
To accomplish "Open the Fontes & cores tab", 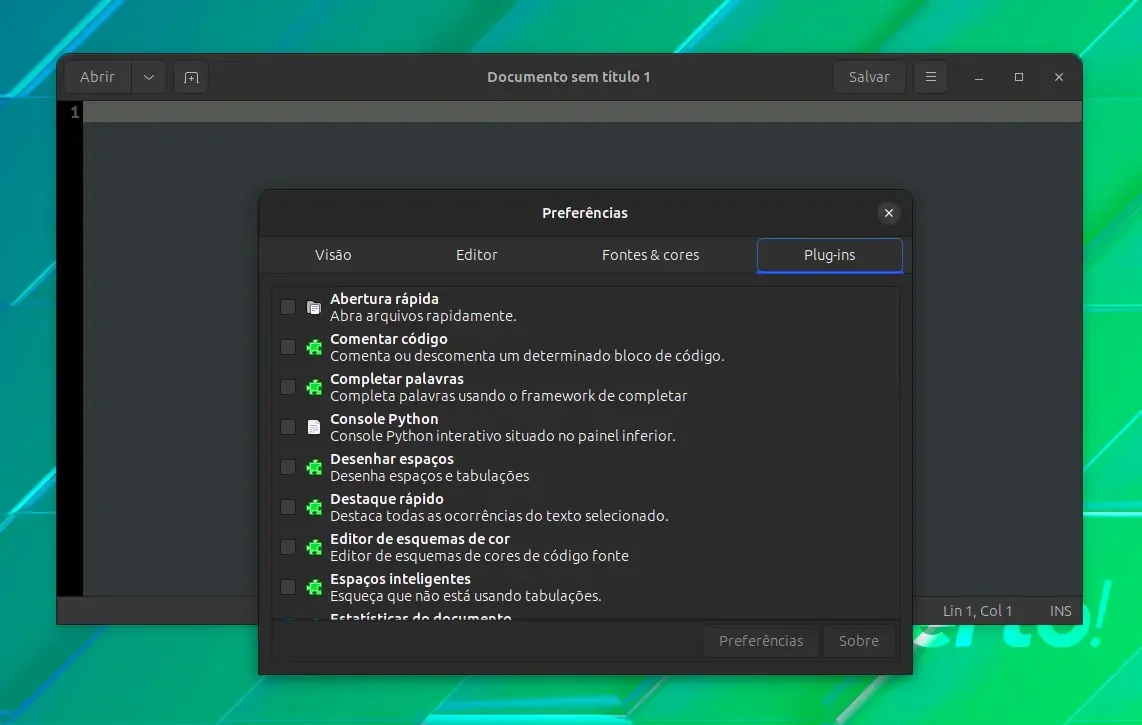I will click(650, 255).
